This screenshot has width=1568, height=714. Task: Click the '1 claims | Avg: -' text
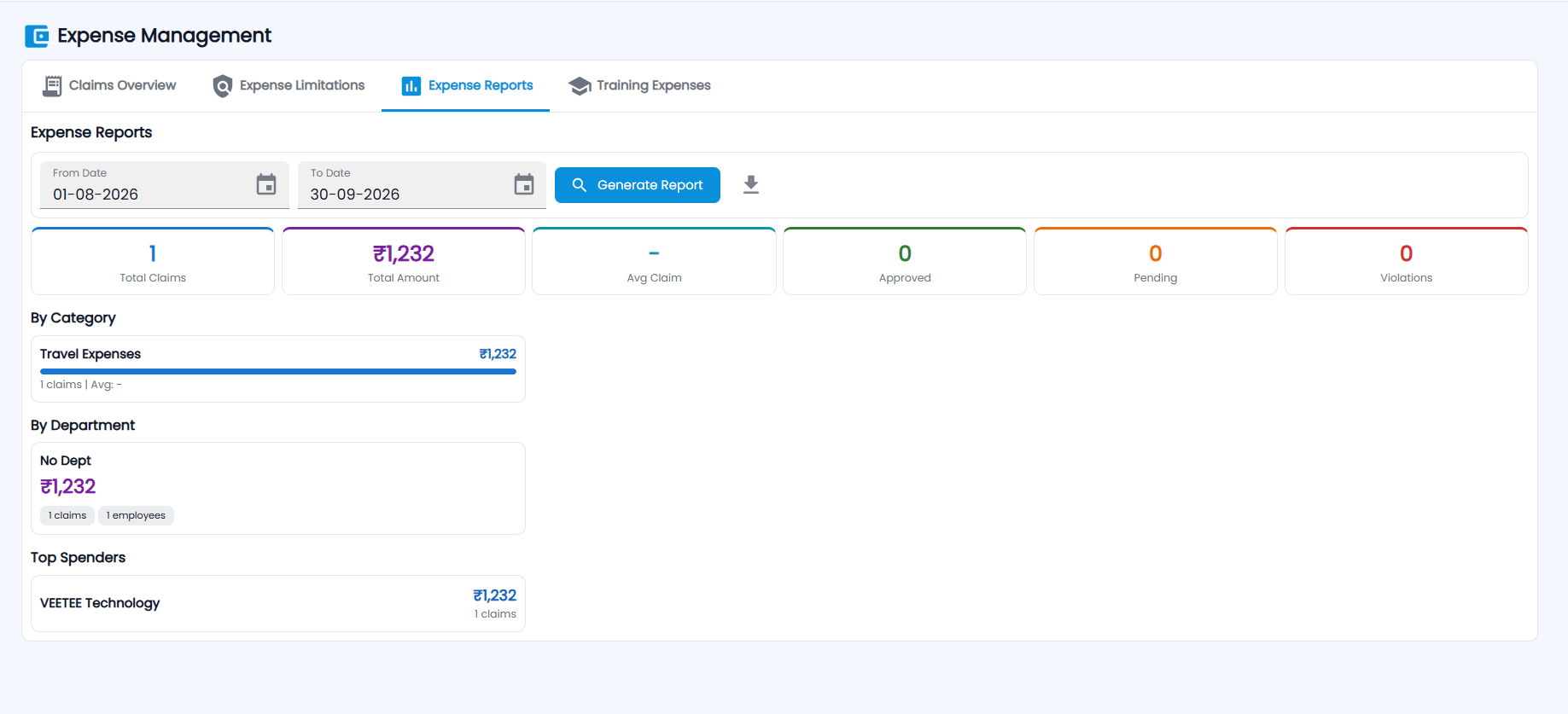[81, 385]
